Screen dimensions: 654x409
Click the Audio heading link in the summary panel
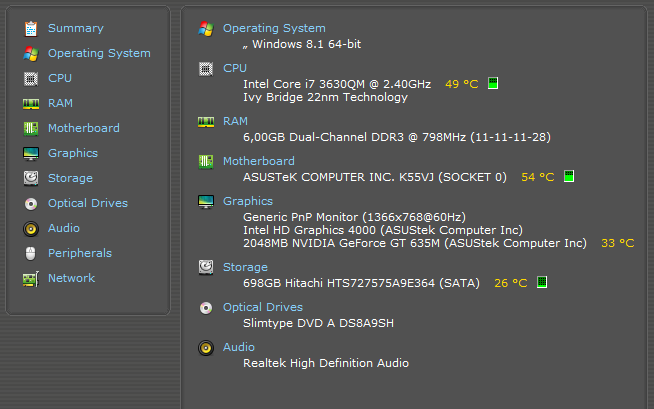point(239,347)
